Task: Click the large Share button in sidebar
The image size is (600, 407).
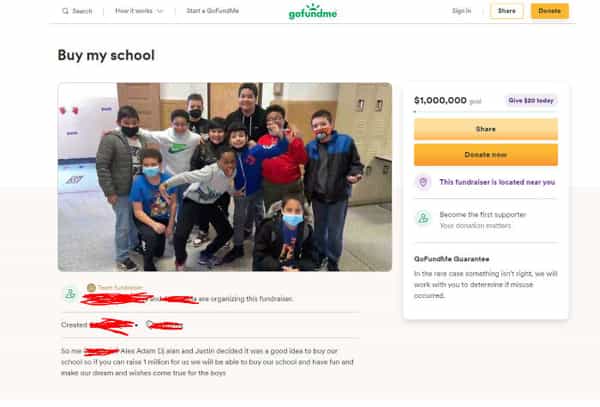Action: click(x=486, y=129)
